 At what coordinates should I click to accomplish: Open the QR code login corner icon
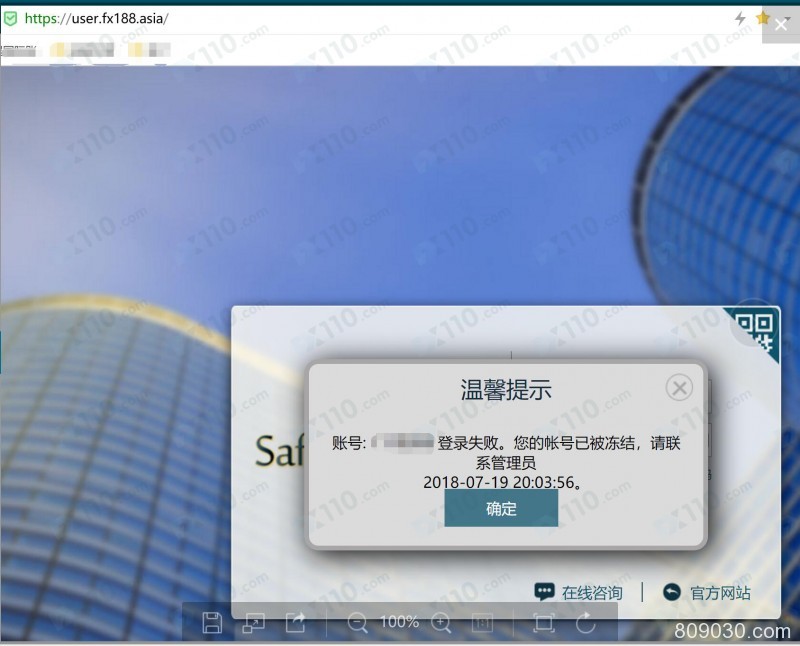point(755,330)
